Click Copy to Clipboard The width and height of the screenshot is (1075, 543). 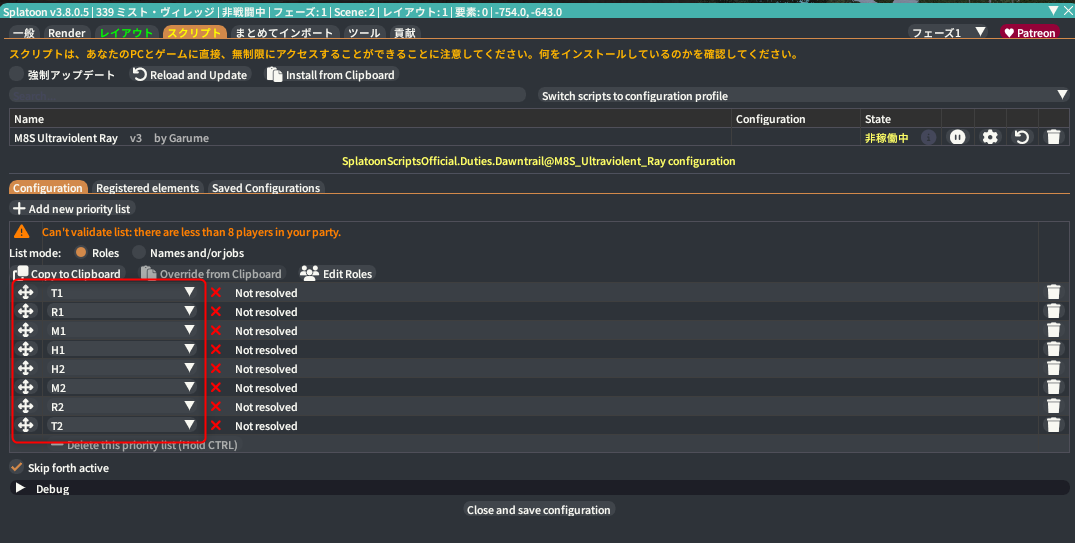[69, 273]
